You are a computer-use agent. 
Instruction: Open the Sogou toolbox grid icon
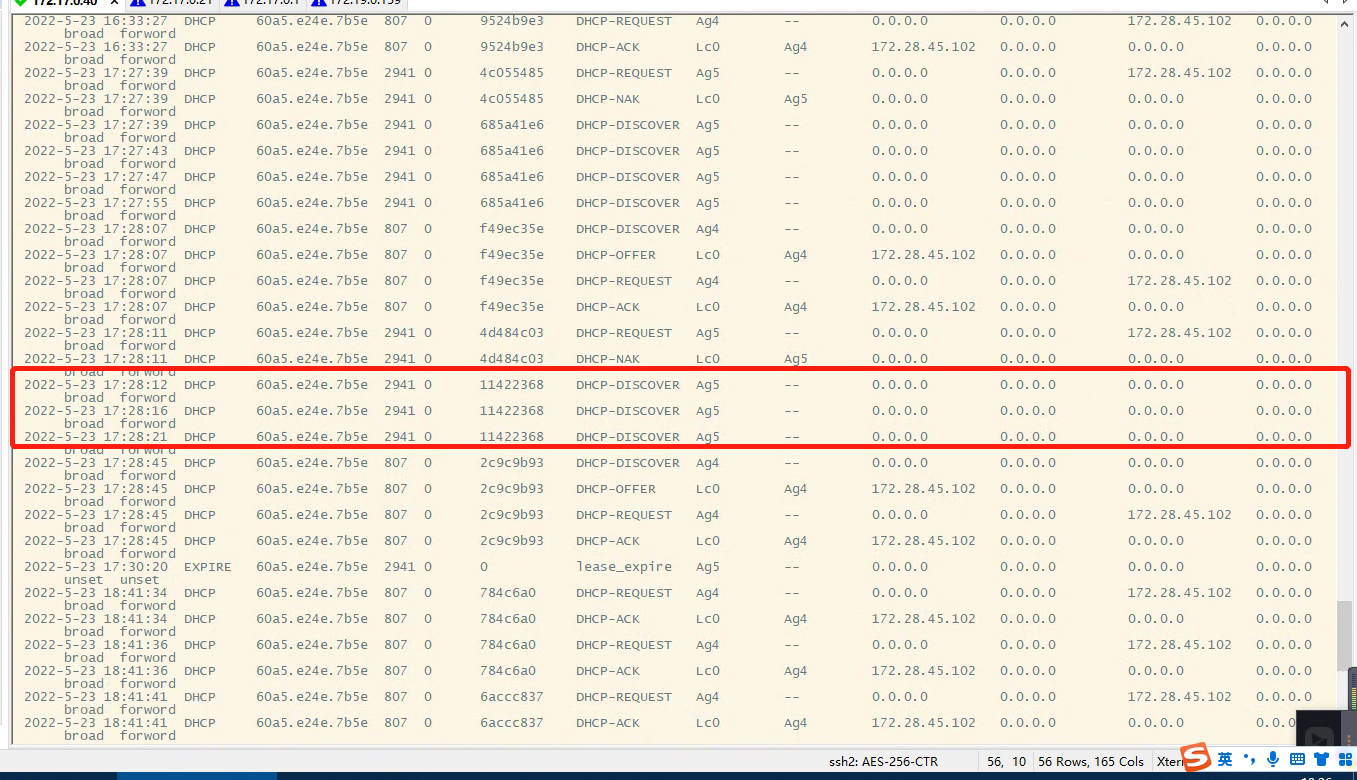pos(1344,759)
